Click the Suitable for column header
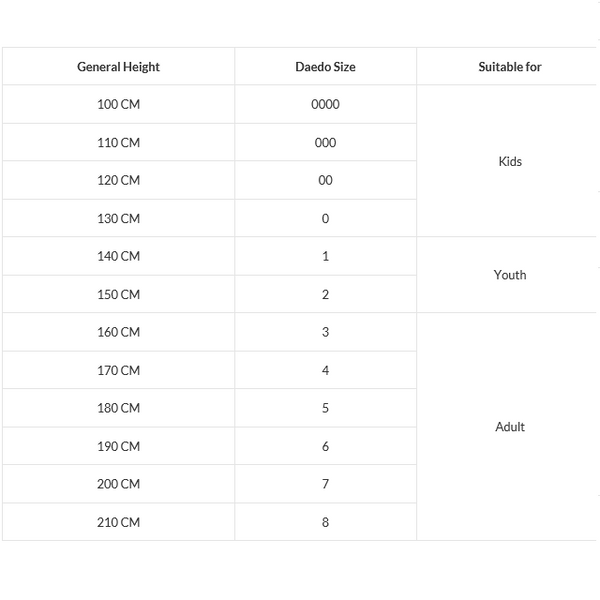The image size is (600, 600). tap(509, 67)
